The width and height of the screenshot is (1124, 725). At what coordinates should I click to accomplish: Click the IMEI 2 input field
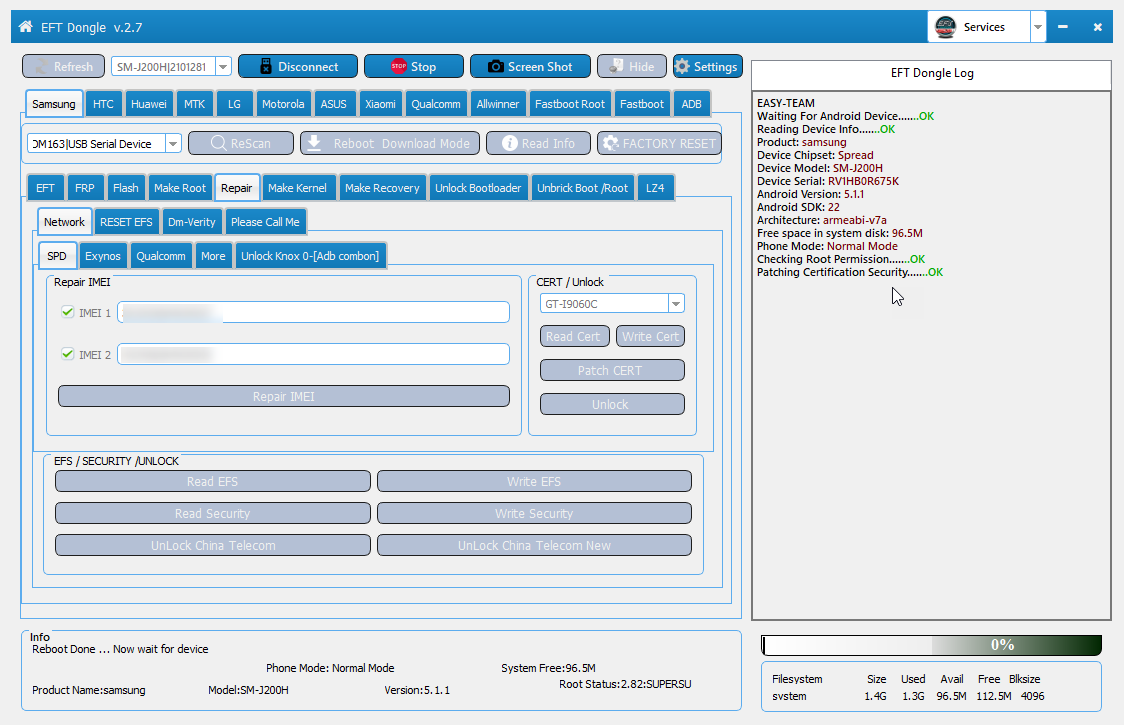[x=313, y=354]
